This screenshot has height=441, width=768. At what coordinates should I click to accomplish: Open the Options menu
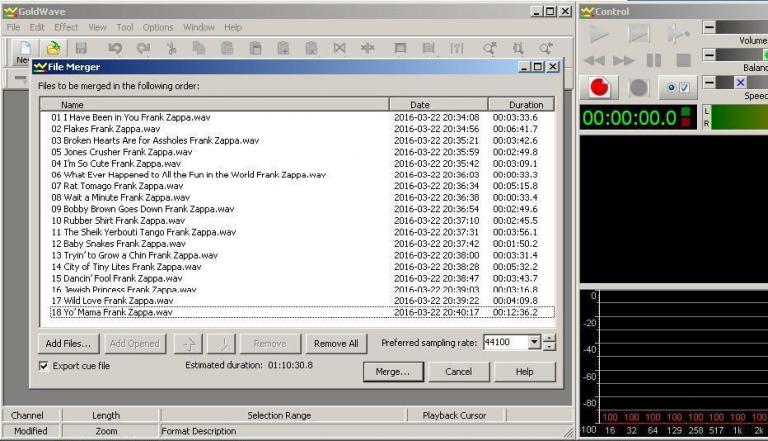pyautogui.click(x=157, y=27)
